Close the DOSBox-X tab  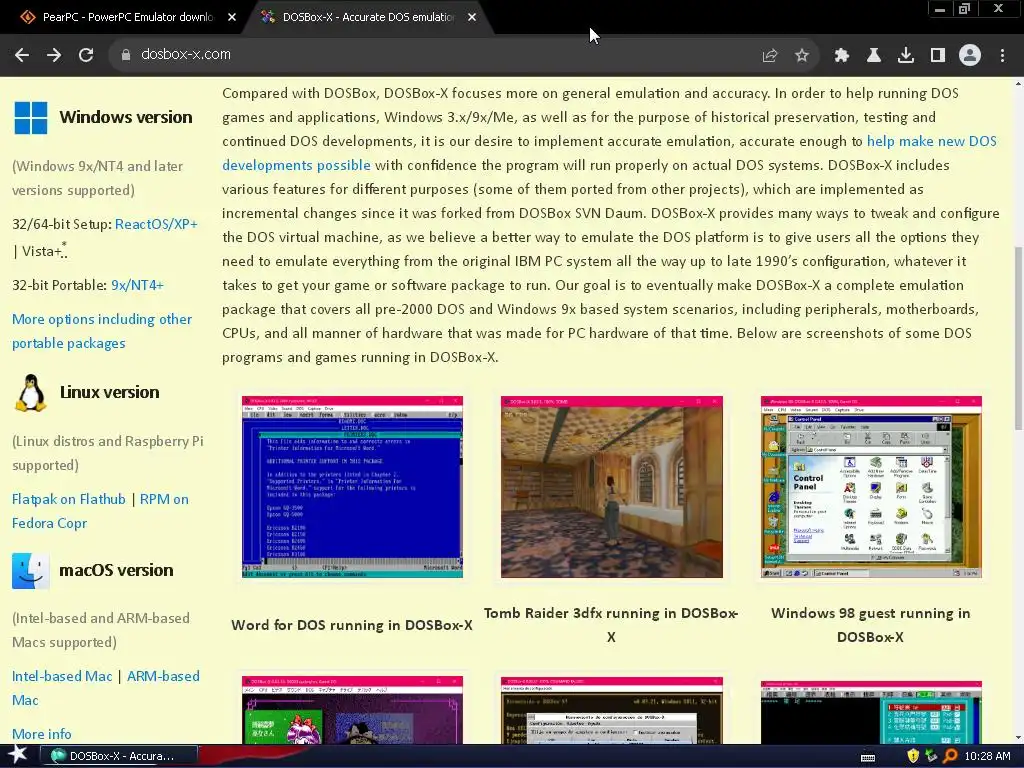pos(472,18)
